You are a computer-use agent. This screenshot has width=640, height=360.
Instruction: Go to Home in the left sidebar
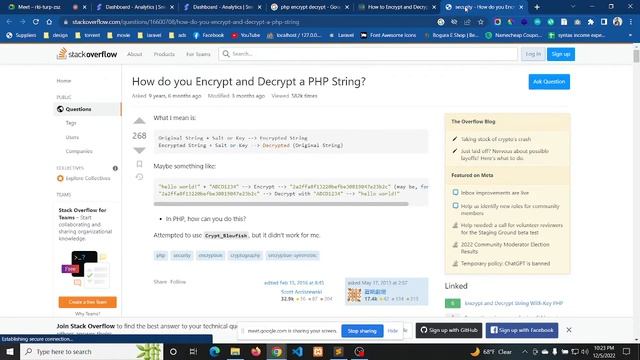[x=64, y=81]
